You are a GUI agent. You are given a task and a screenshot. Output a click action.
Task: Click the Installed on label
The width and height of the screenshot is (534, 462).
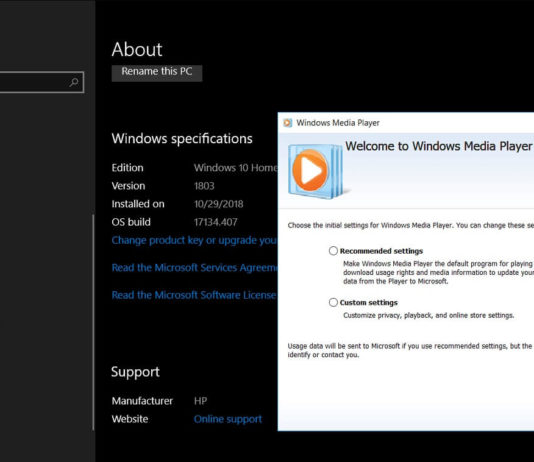click(138, 204)
